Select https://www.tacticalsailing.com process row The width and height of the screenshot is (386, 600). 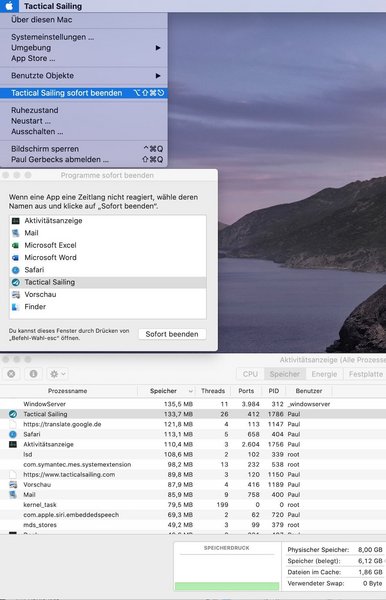tap(193, 474)
